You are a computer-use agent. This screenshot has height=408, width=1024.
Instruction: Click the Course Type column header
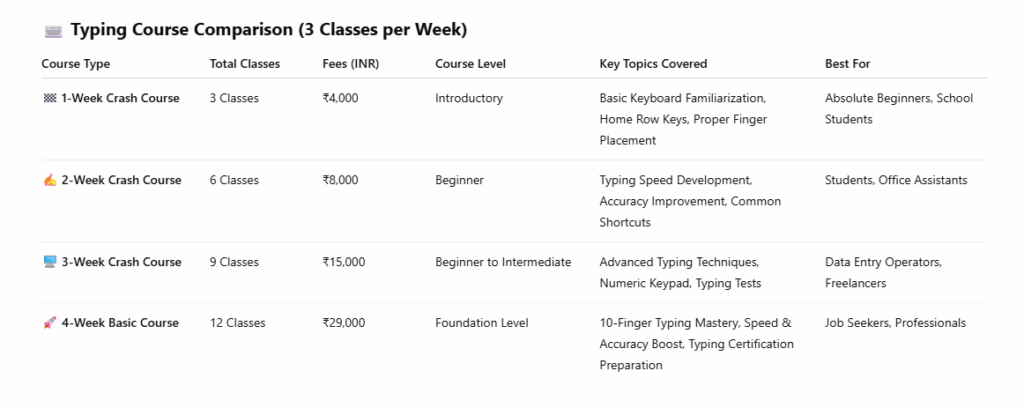tap(76, 64)
